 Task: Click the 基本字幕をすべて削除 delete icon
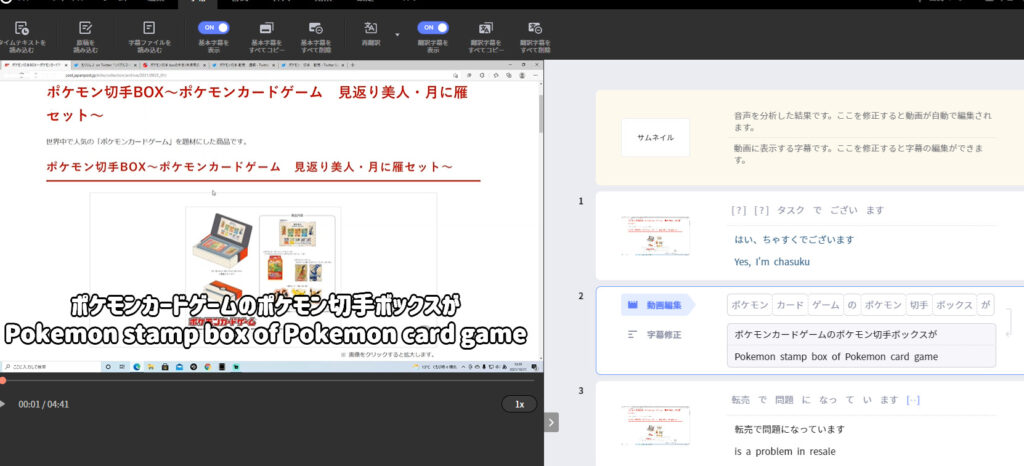pos(316,28)
